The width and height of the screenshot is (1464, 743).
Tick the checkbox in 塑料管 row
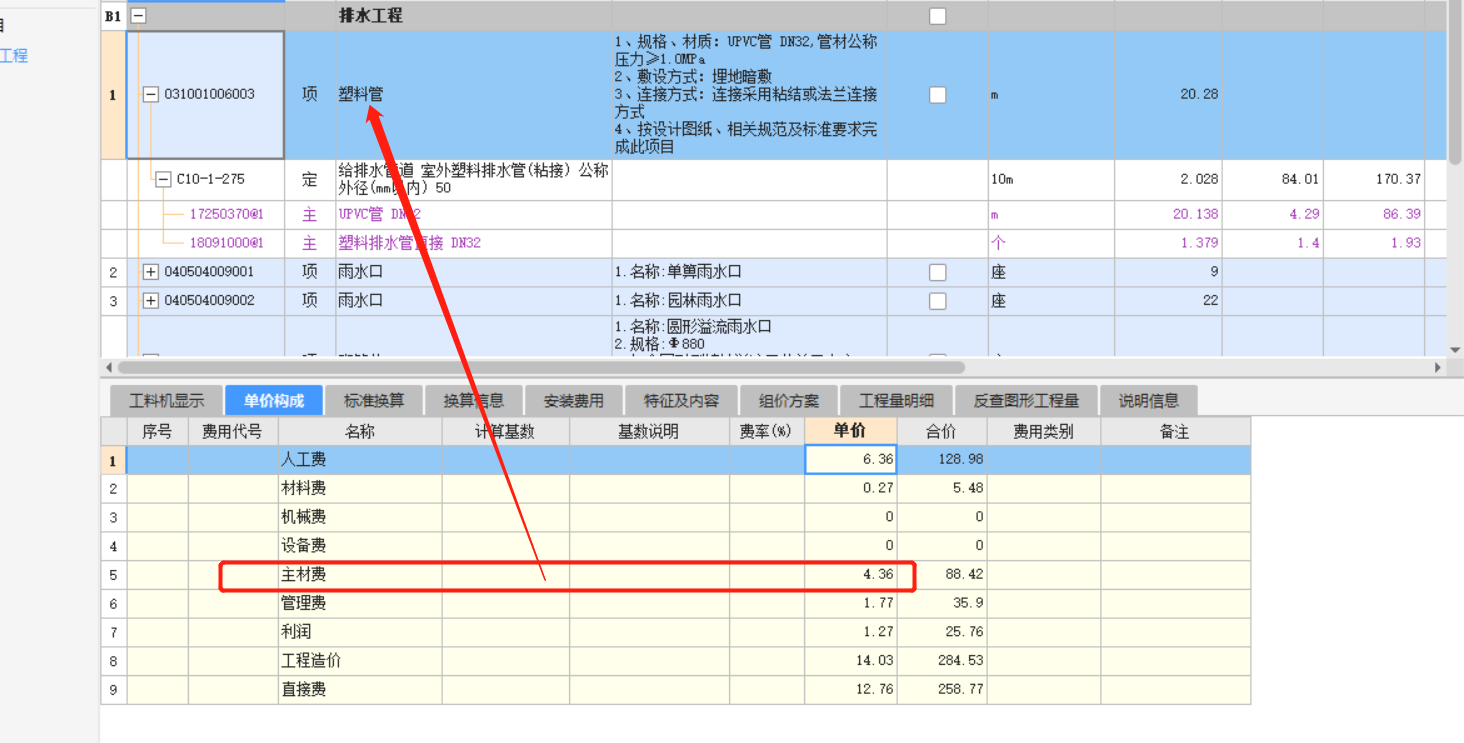pyautogui.click(x=937, y=95)
